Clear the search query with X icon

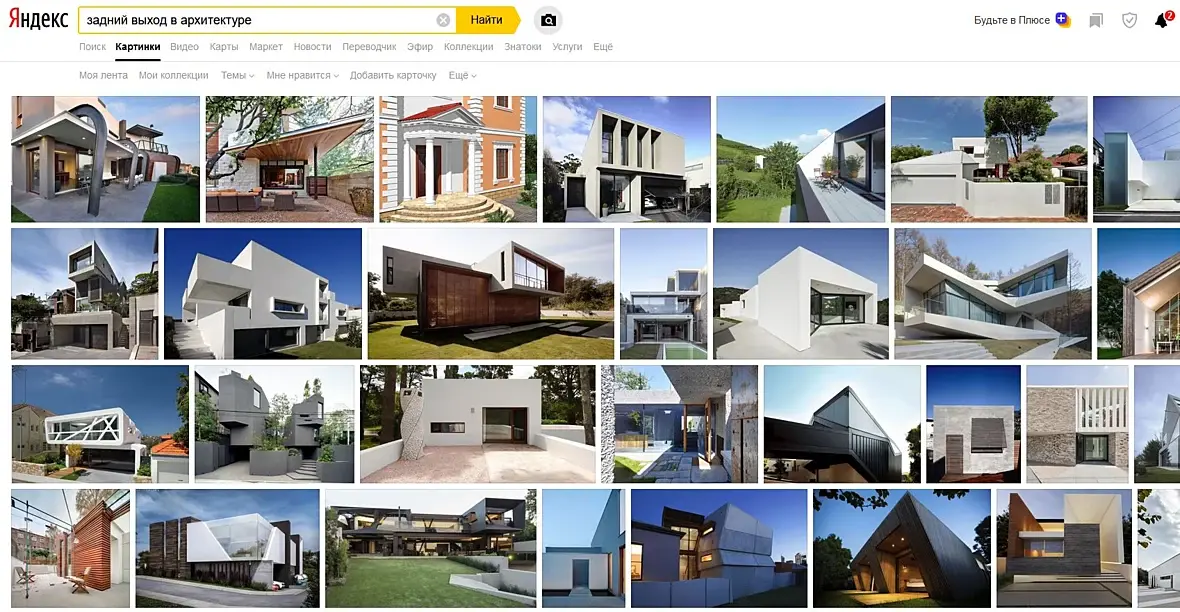(443, 20)
